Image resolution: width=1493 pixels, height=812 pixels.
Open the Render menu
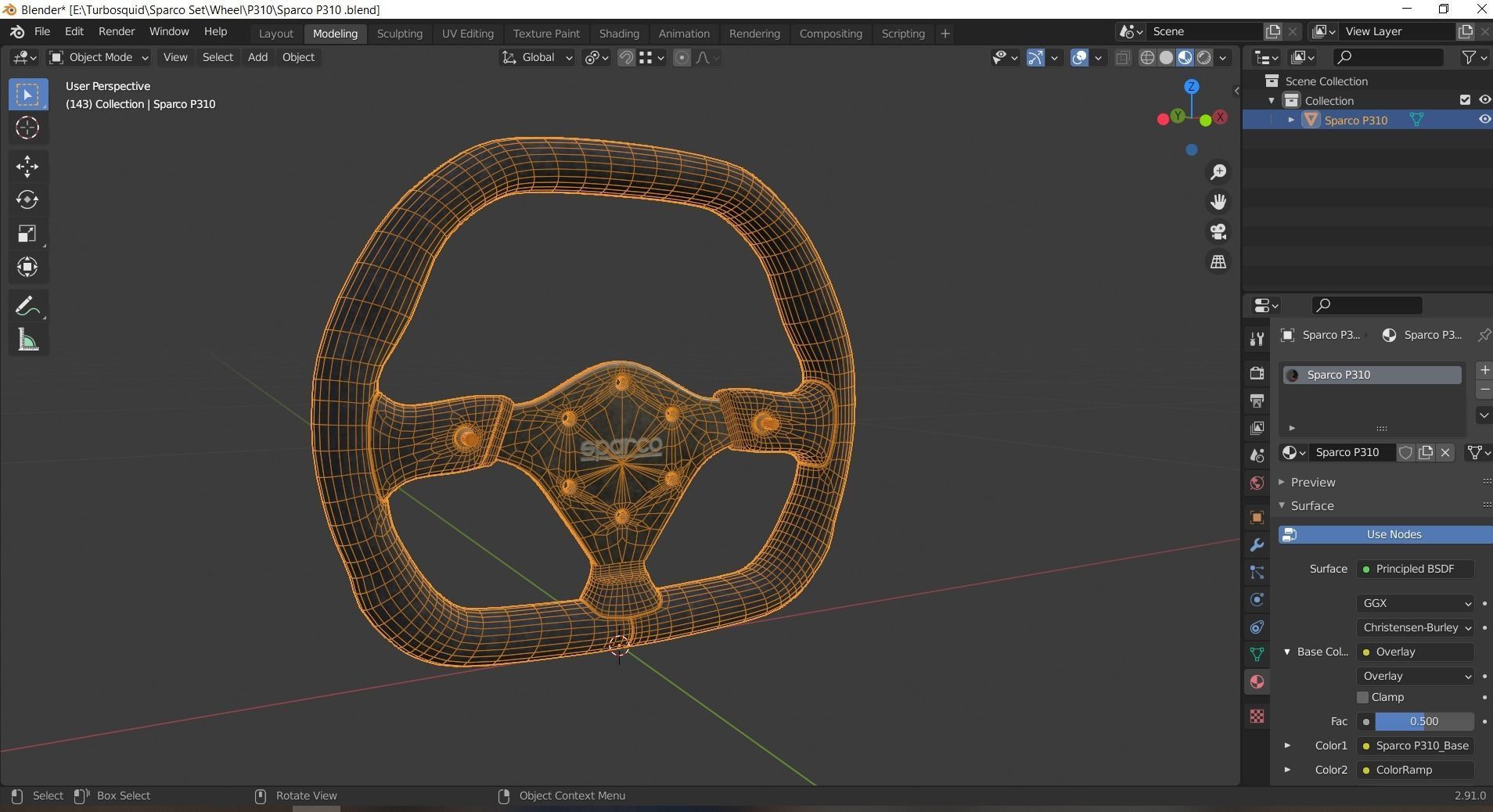coord(116,31)
